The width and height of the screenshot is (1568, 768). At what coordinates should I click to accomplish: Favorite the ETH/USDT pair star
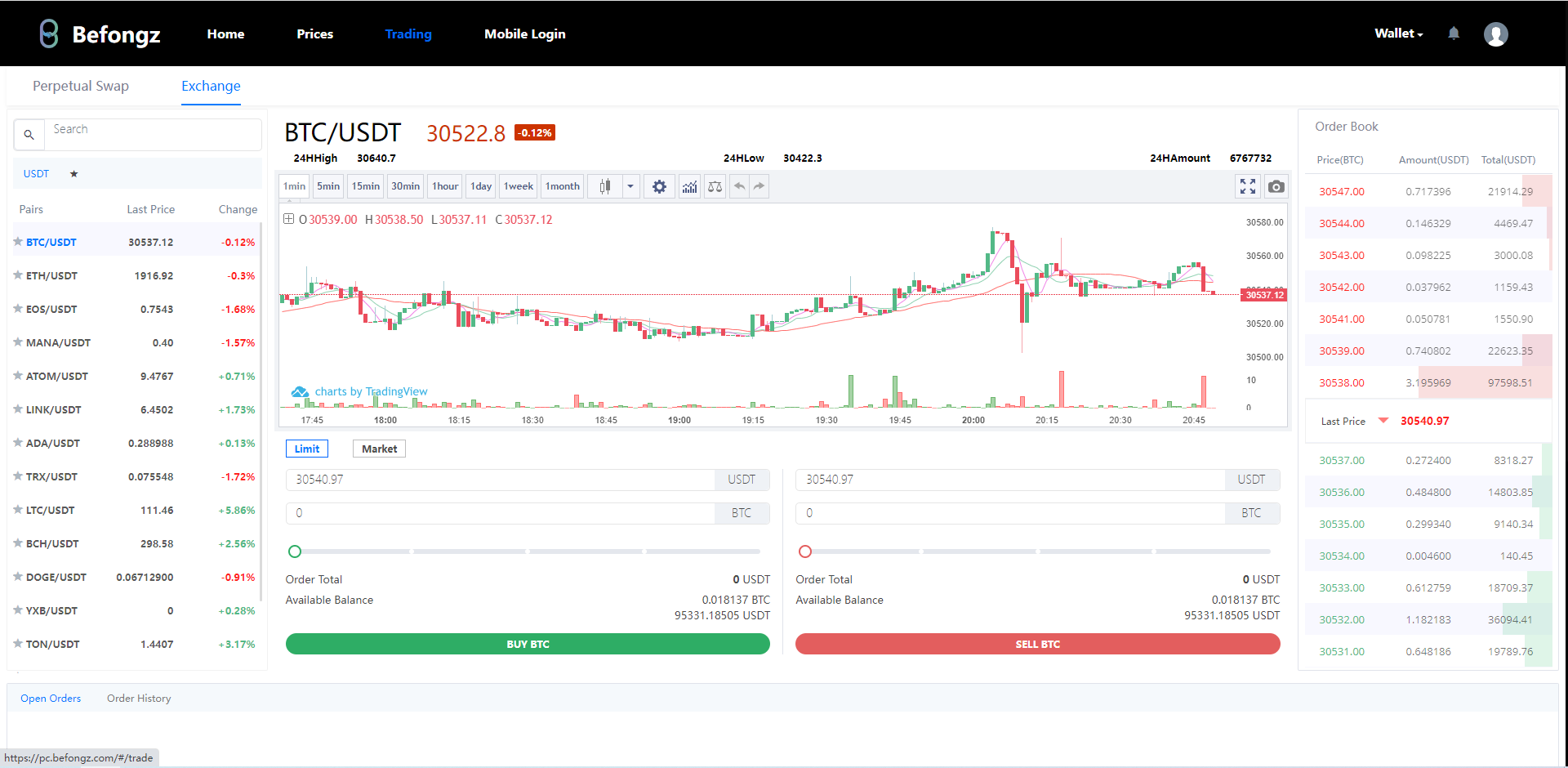(x=18, y=275)
